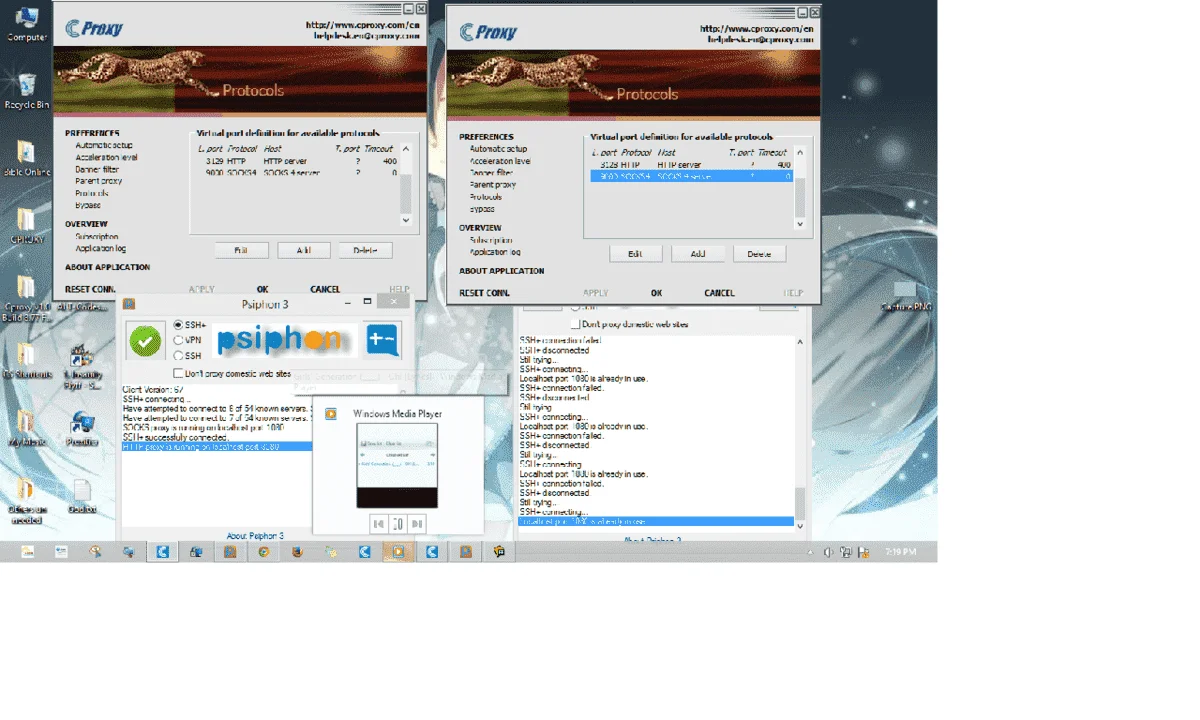Click CANCEL in right CProxy window

pyautogui.click(x=719, y=293)
